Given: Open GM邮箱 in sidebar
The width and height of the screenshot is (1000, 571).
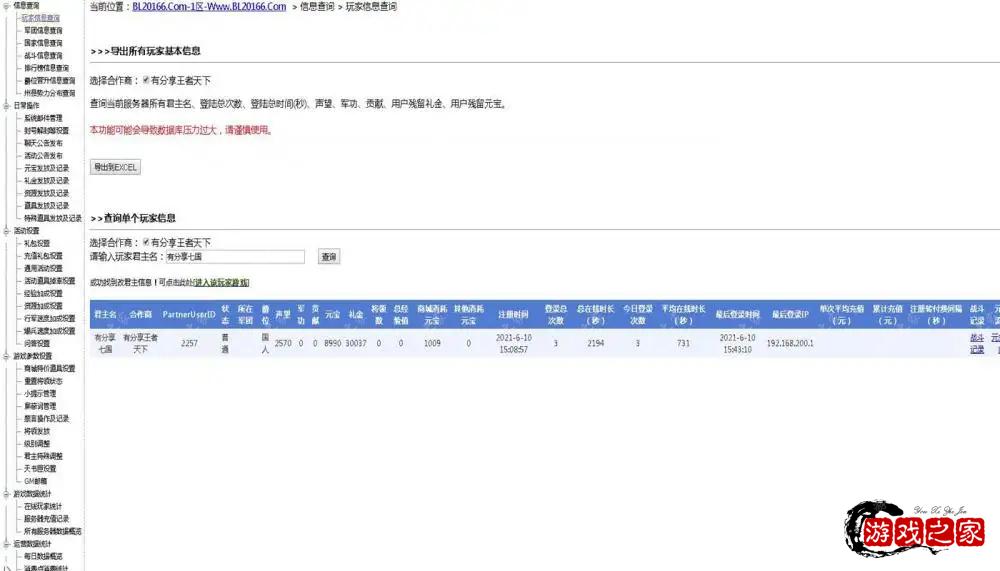Looking at the screenshot, I should click(x=36, y=481).
